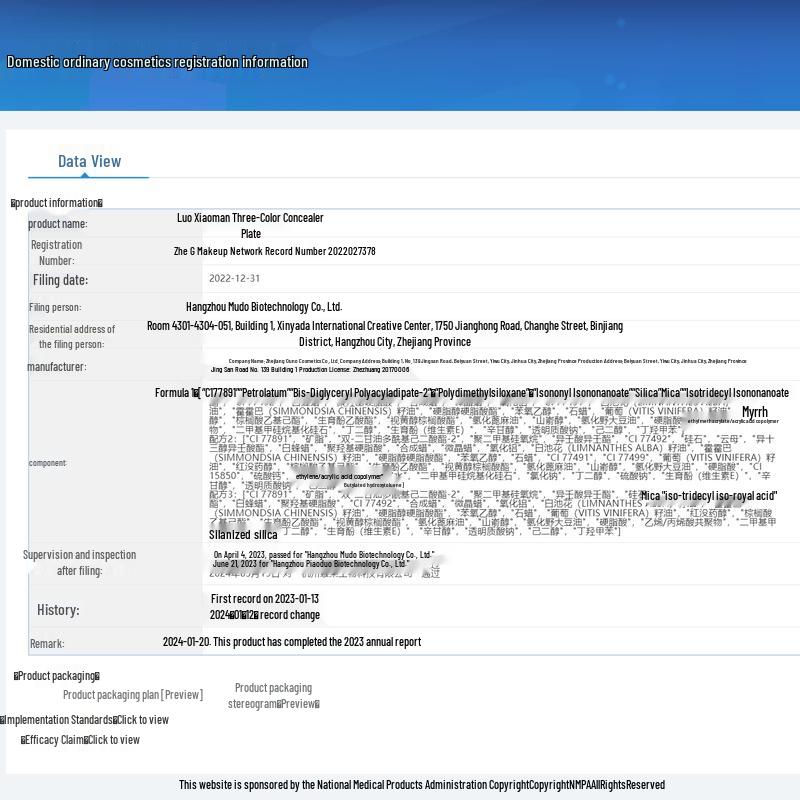Select 'First record on 2023-01-13' history entry
The height and width of the screenshot is (800, 800).
click(x=265, y=598)
